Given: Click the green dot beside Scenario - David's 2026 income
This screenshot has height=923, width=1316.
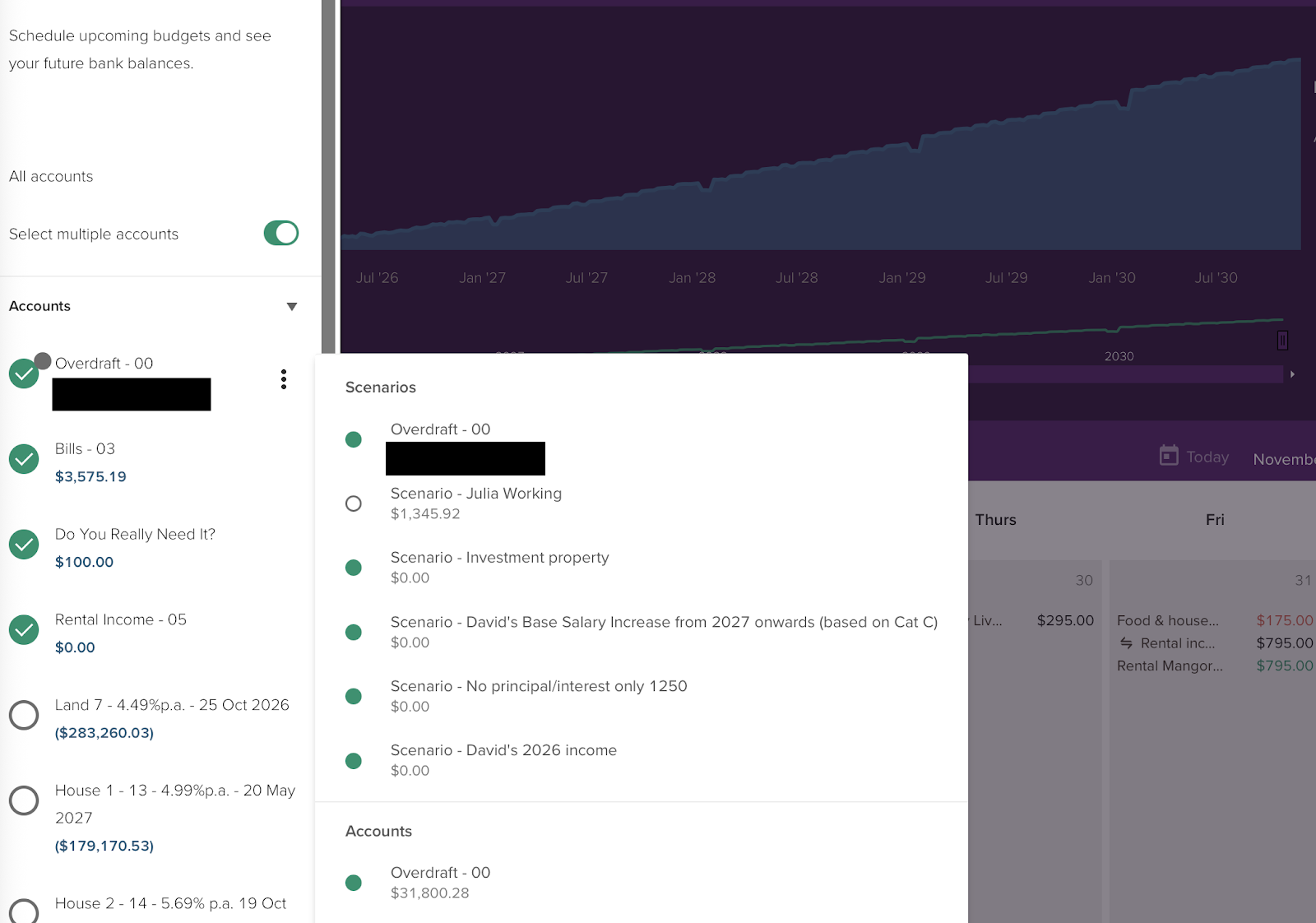Looking at the screenshot, I should tap(354, 761).
